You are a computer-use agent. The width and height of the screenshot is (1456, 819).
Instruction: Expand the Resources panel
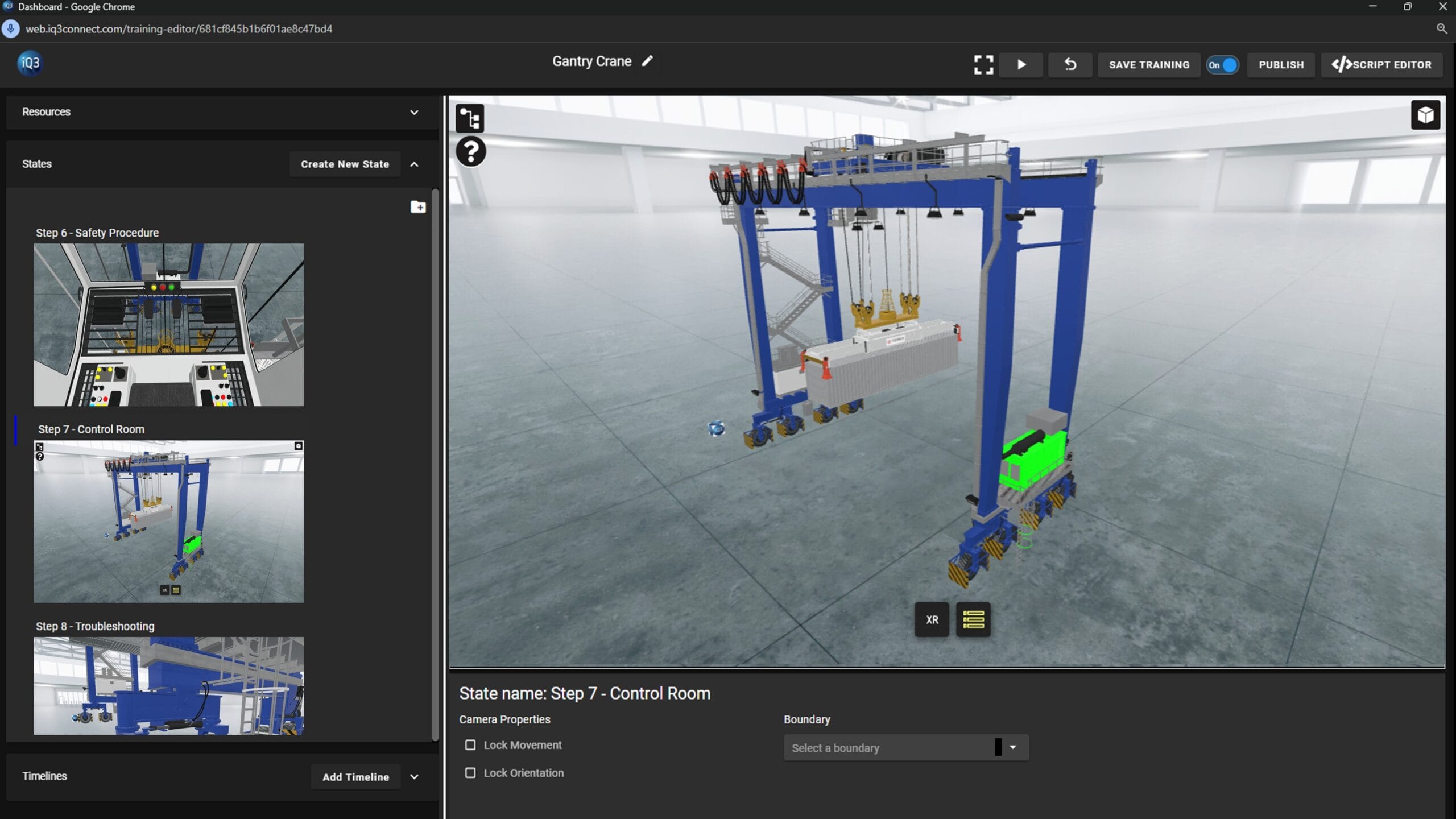coord(414,112)
